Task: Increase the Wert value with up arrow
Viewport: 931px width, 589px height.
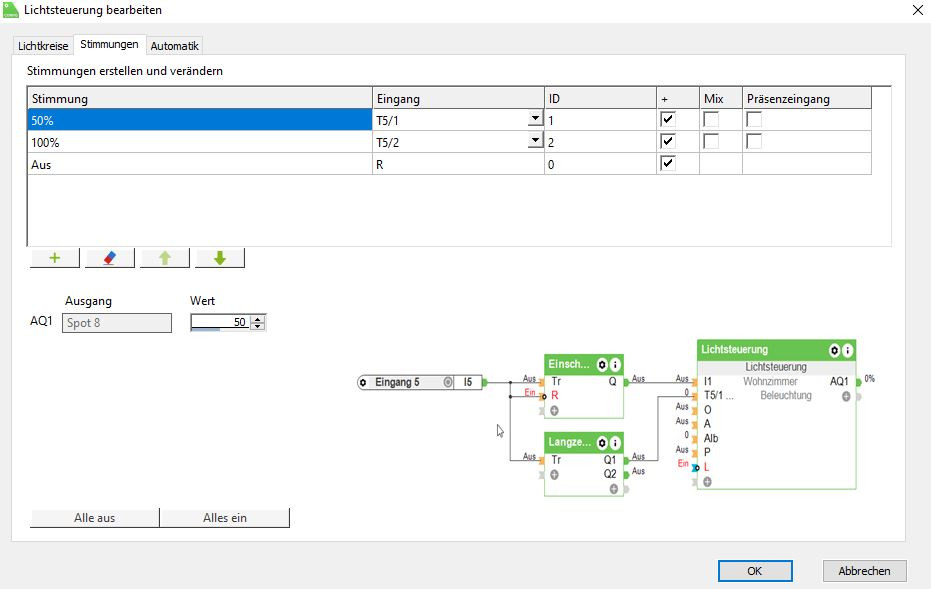Action: pyautogui.click(x=258, y=319)
